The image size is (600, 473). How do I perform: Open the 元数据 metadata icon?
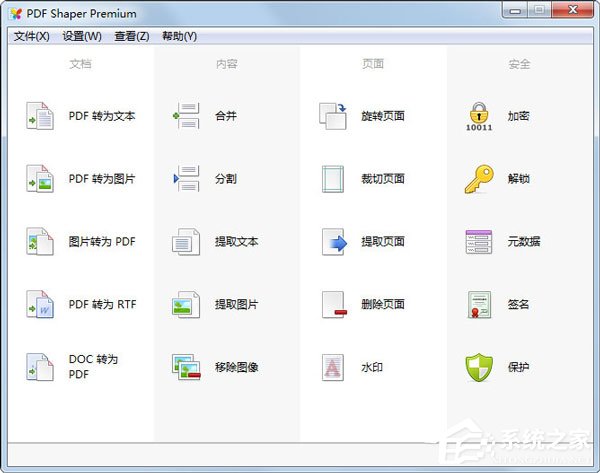pos(479,242)
